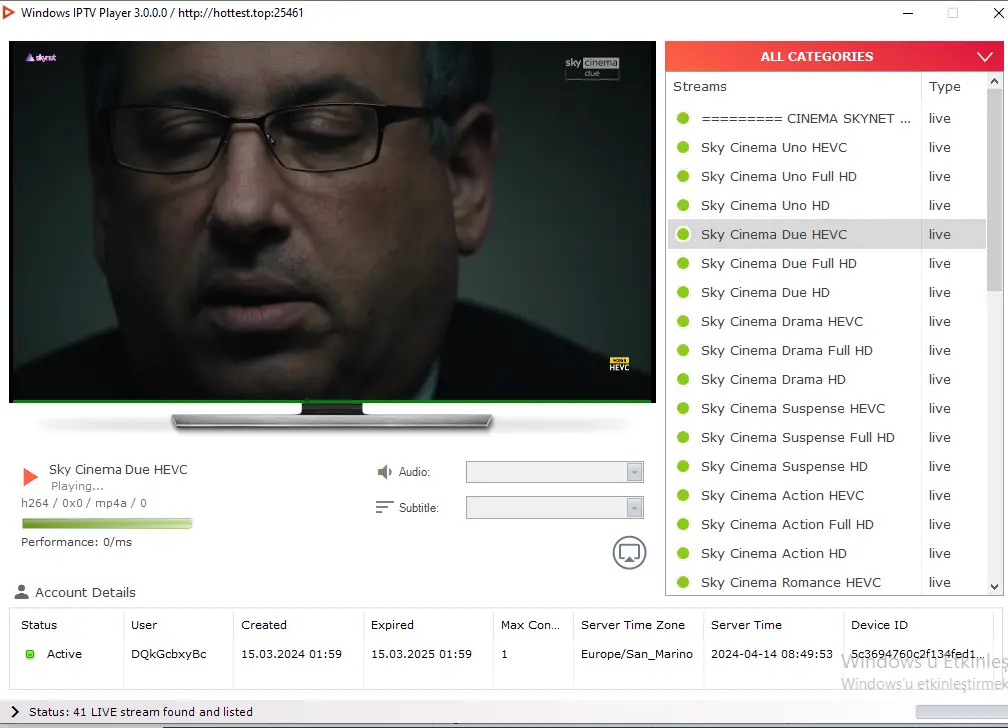Click green dot of Sky Cinema Uno HD
1008x728 pixels.
click(x=683, y=205)
